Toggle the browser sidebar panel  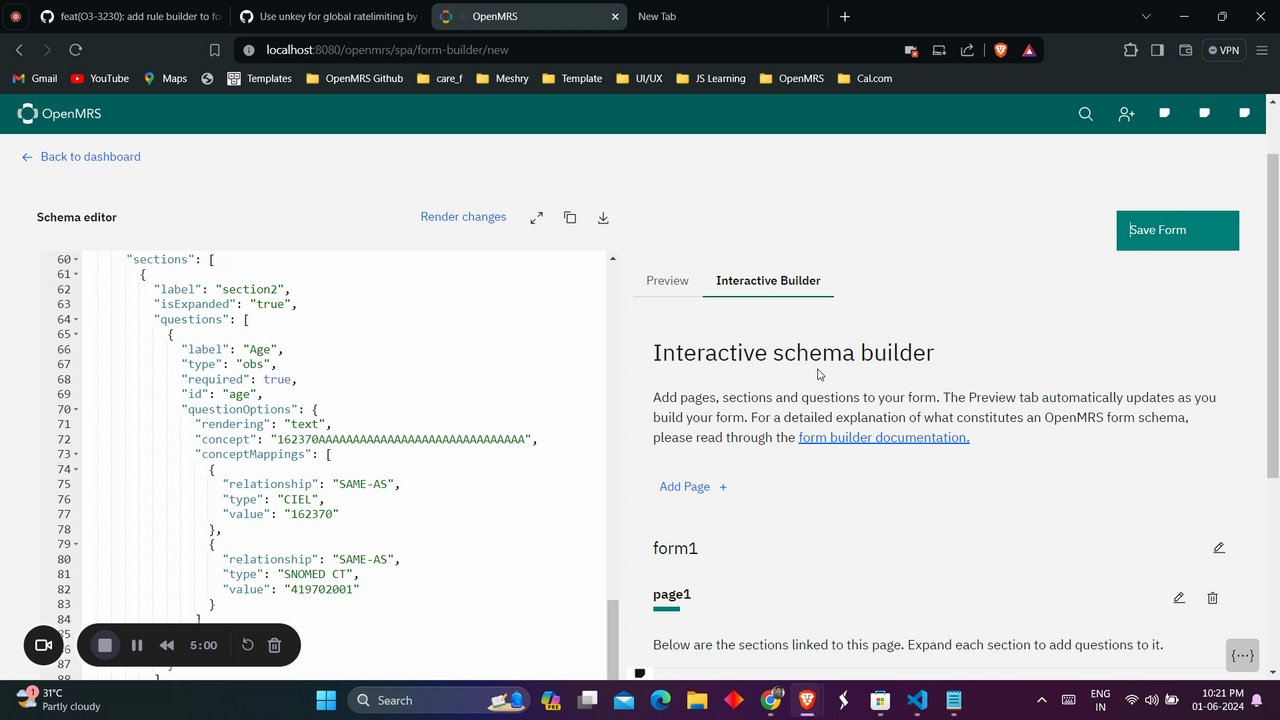click(x=1157, y=50)
